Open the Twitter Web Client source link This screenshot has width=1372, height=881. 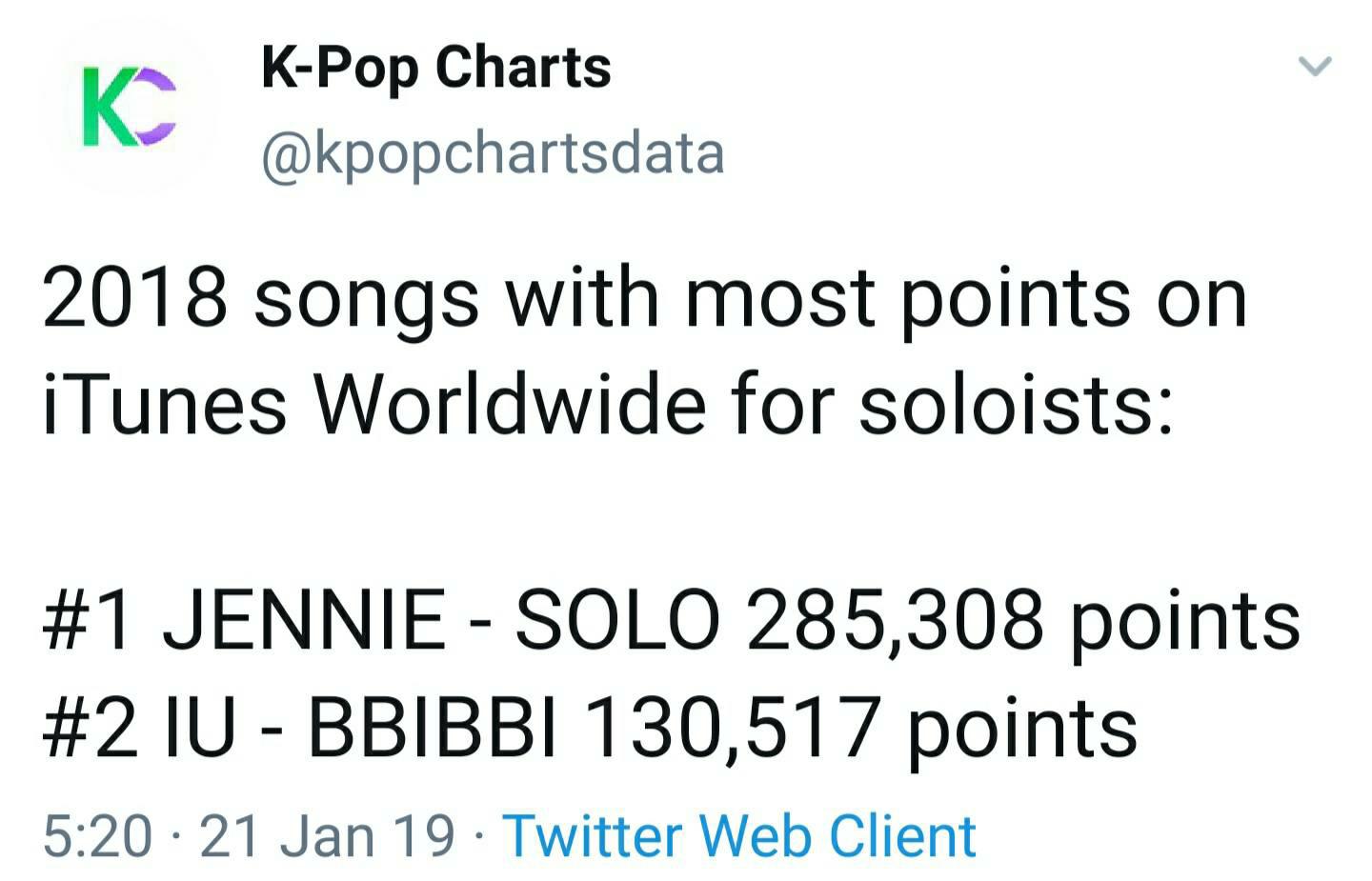point(739,836)
